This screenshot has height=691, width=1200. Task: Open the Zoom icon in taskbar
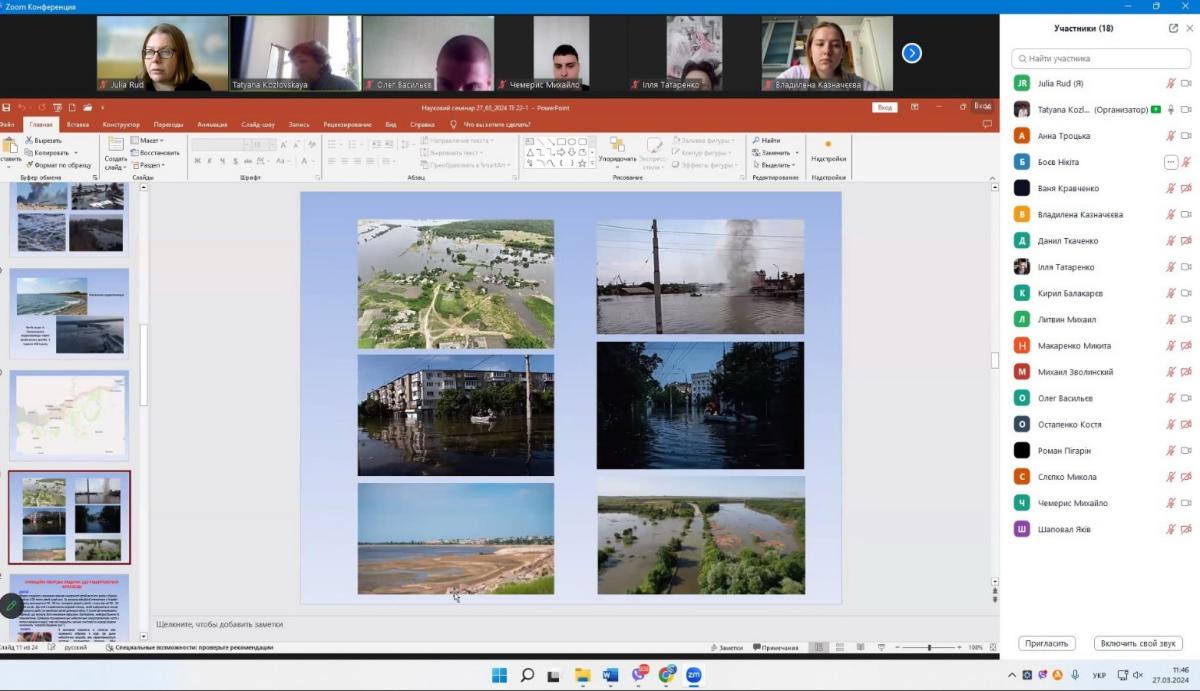[693, 675]
